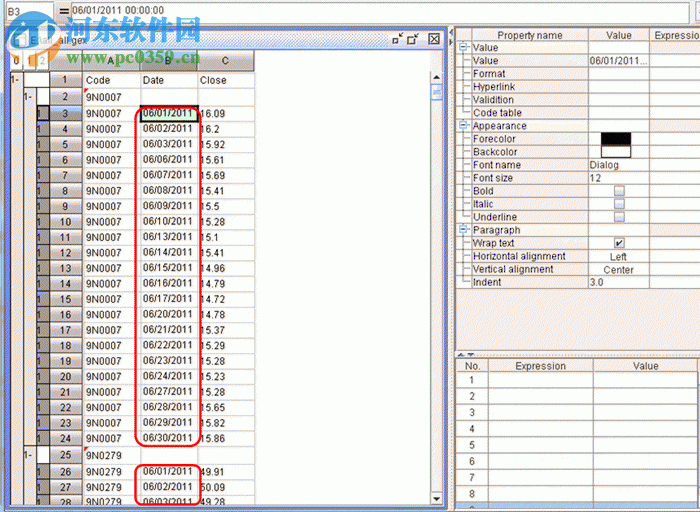This screenshot has height=512, width=700.
Task: Select row header 24
Action: click(65, 438)
